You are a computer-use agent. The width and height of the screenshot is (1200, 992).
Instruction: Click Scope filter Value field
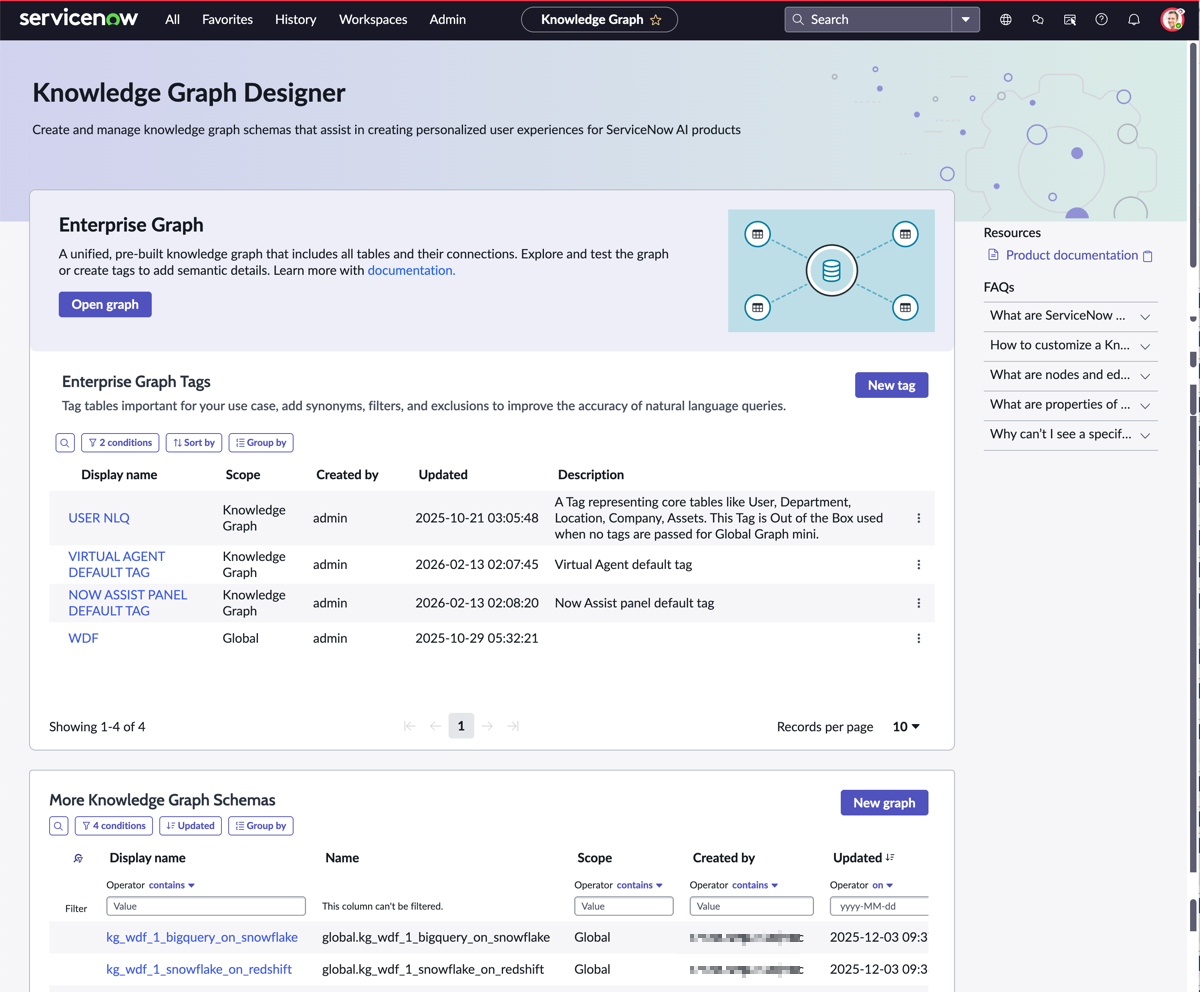624,906
